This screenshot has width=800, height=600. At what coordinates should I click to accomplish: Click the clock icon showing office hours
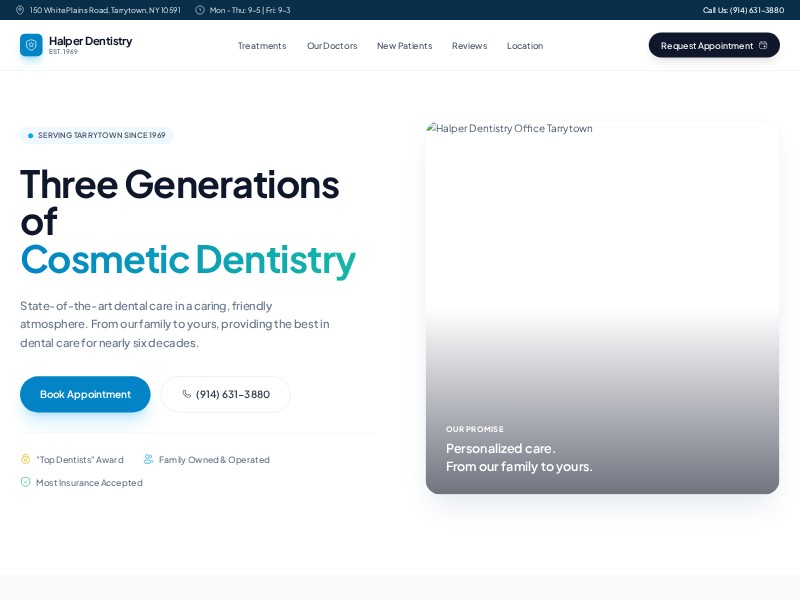pos(200,10)
